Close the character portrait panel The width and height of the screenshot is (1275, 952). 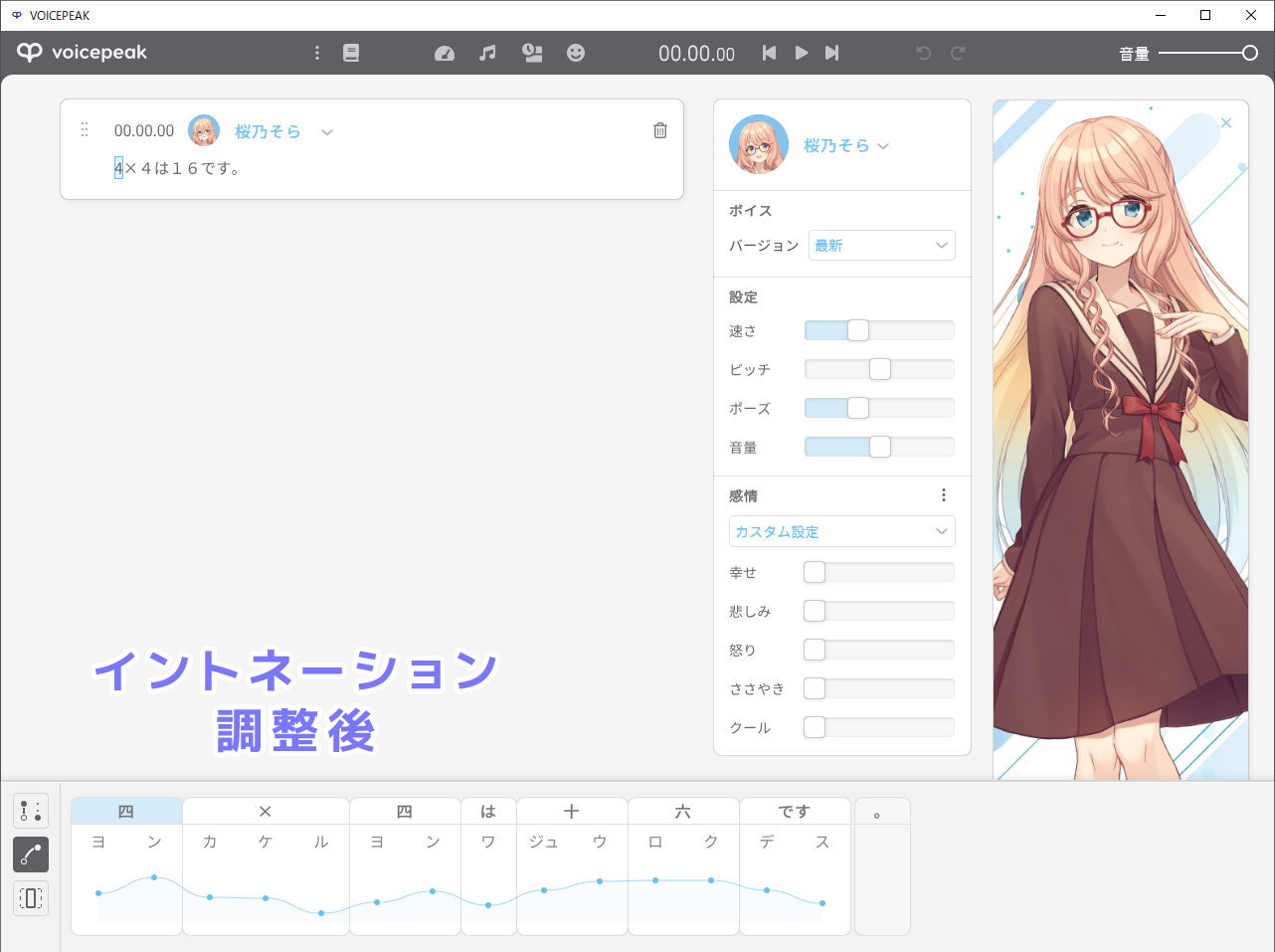pos(1226,123)
